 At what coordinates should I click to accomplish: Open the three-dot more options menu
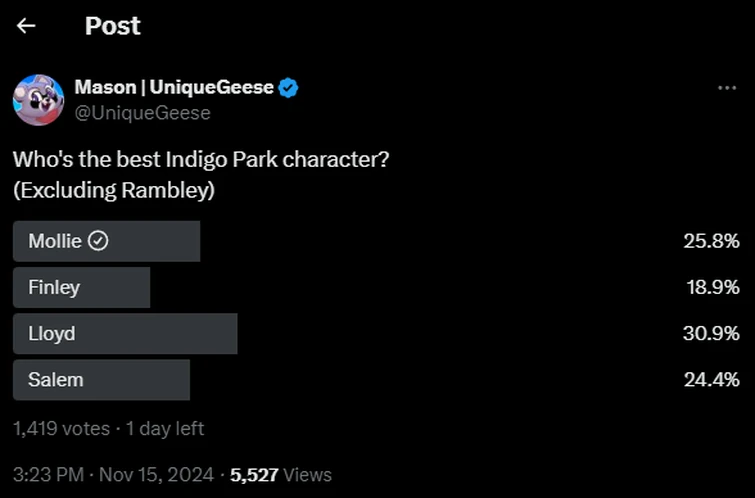[727, 88]
